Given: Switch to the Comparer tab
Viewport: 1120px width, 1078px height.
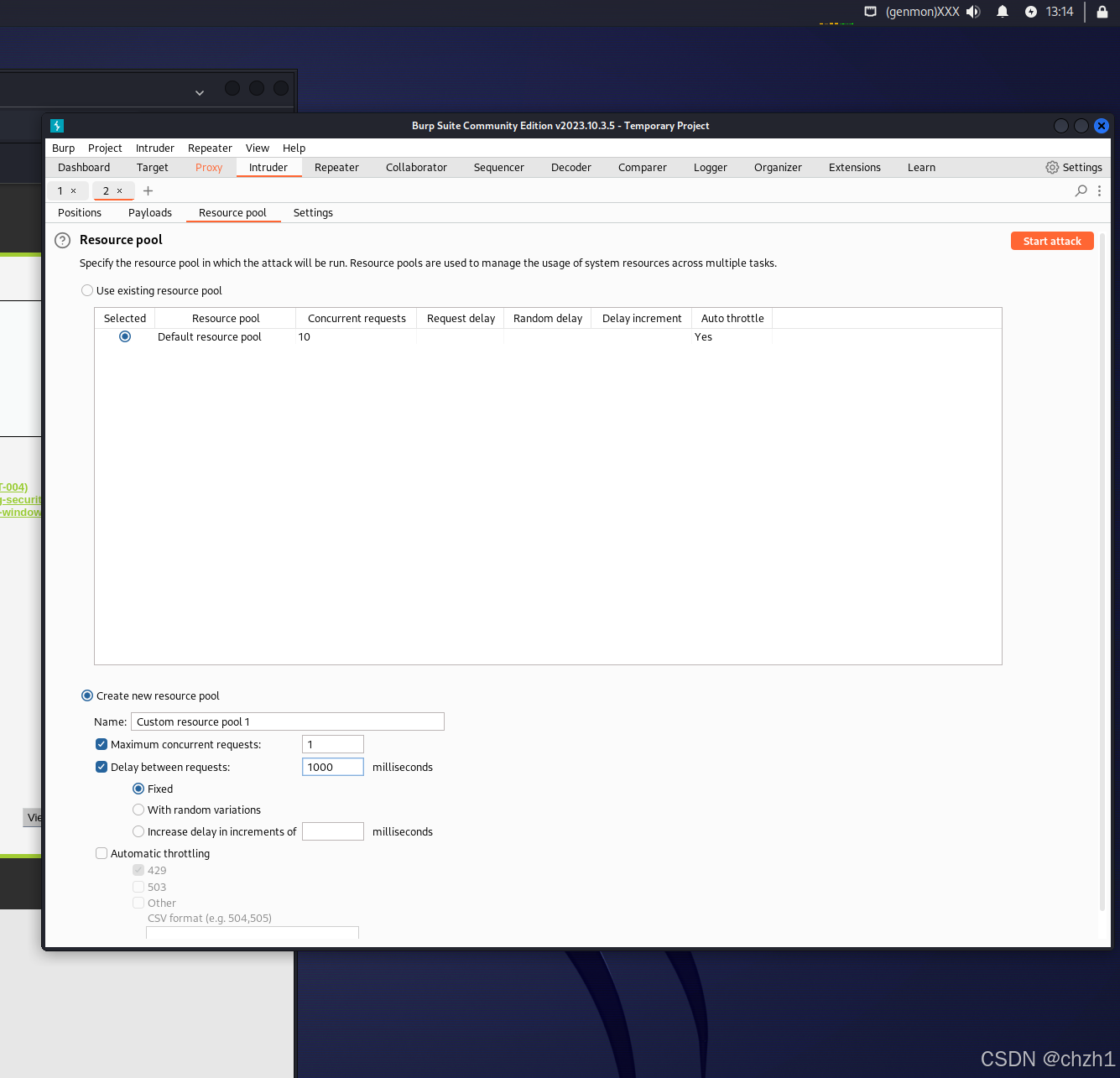Looking at the screenshot, I should (x=643, y=168).
